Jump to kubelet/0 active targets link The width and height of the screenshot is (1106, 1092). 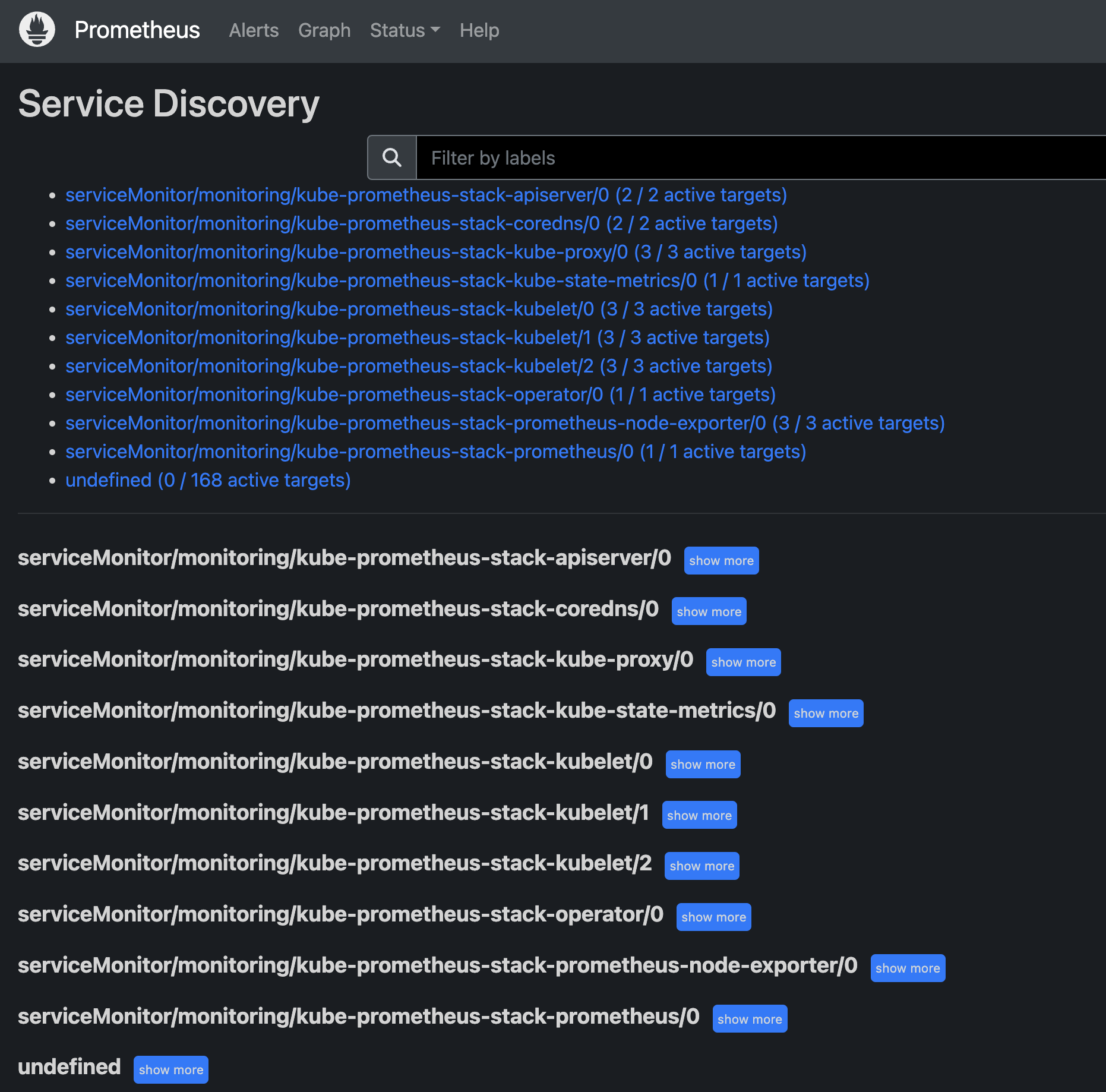(x=419, y=309)
